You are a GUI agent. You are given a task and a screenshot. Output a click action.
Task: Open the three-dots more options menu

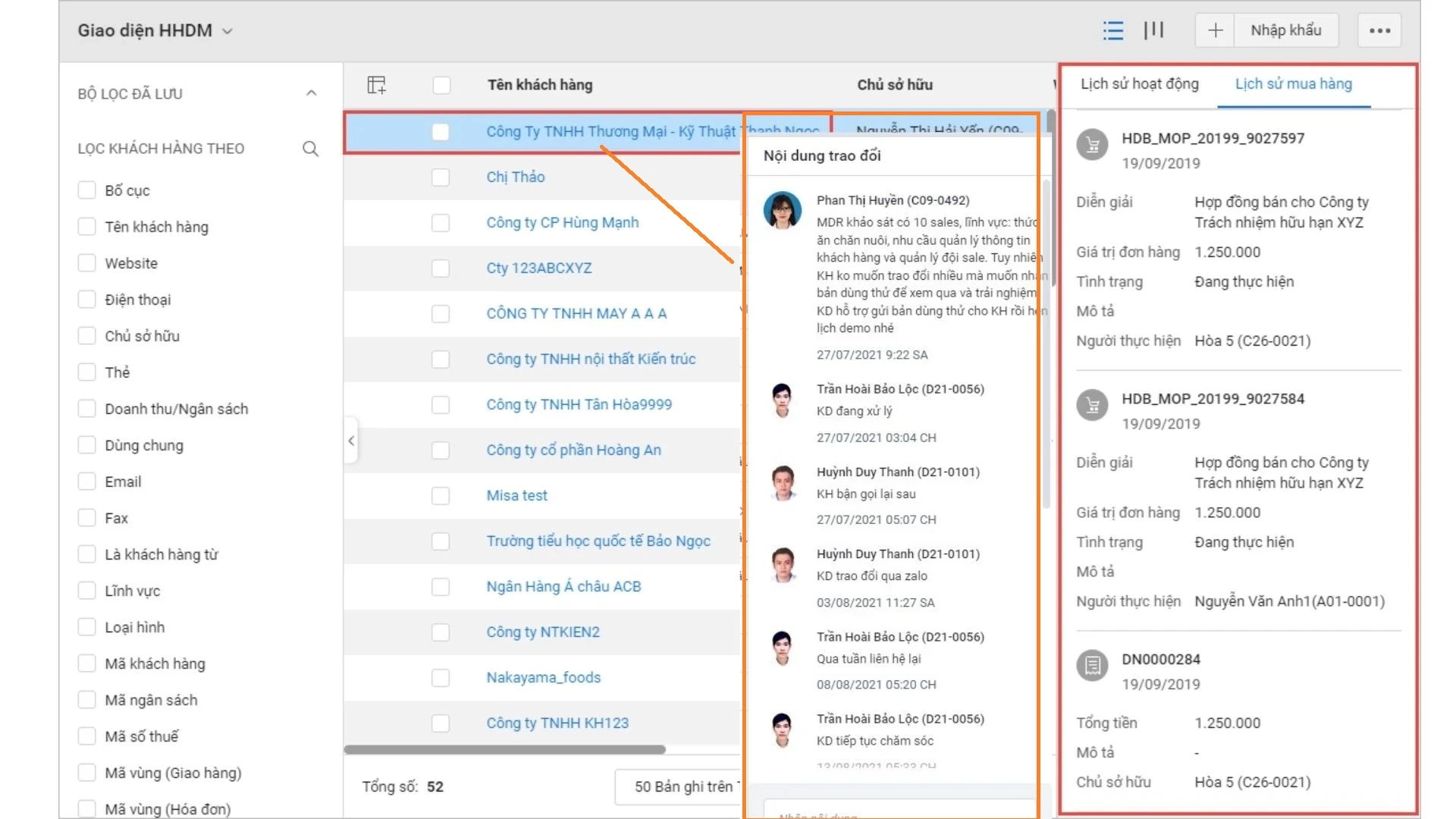pyautogui.click(x=1379, y=30)
